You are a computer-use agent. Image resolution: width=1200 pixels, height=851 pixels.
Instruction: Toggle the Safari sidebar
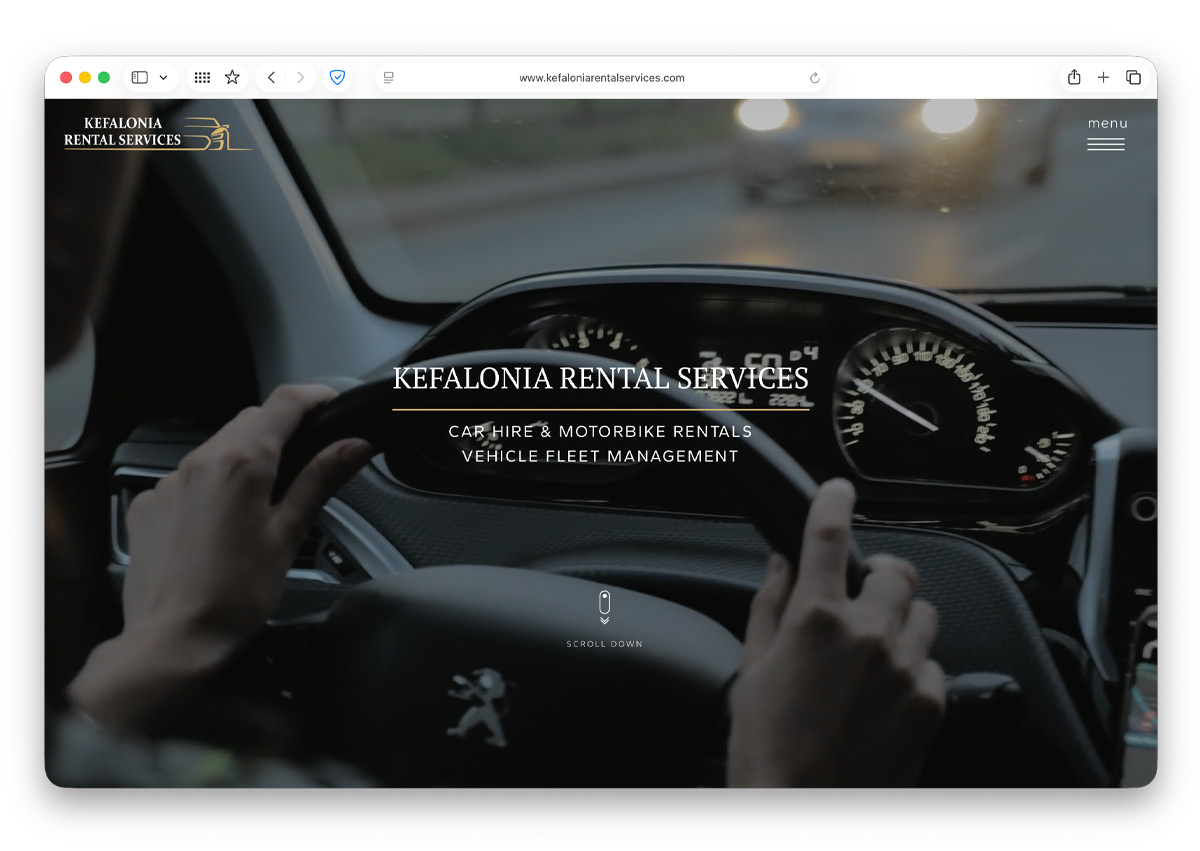[139, 77]
